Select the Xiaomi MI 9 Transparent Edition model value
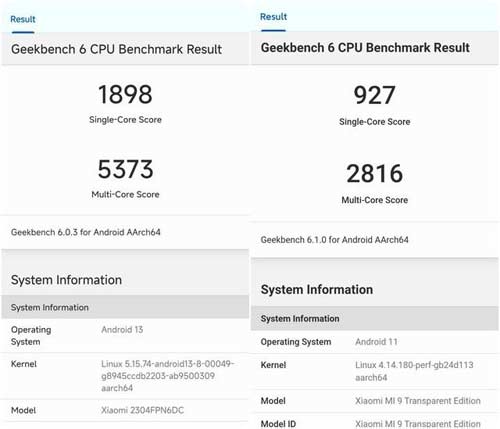 pos(418,401)
